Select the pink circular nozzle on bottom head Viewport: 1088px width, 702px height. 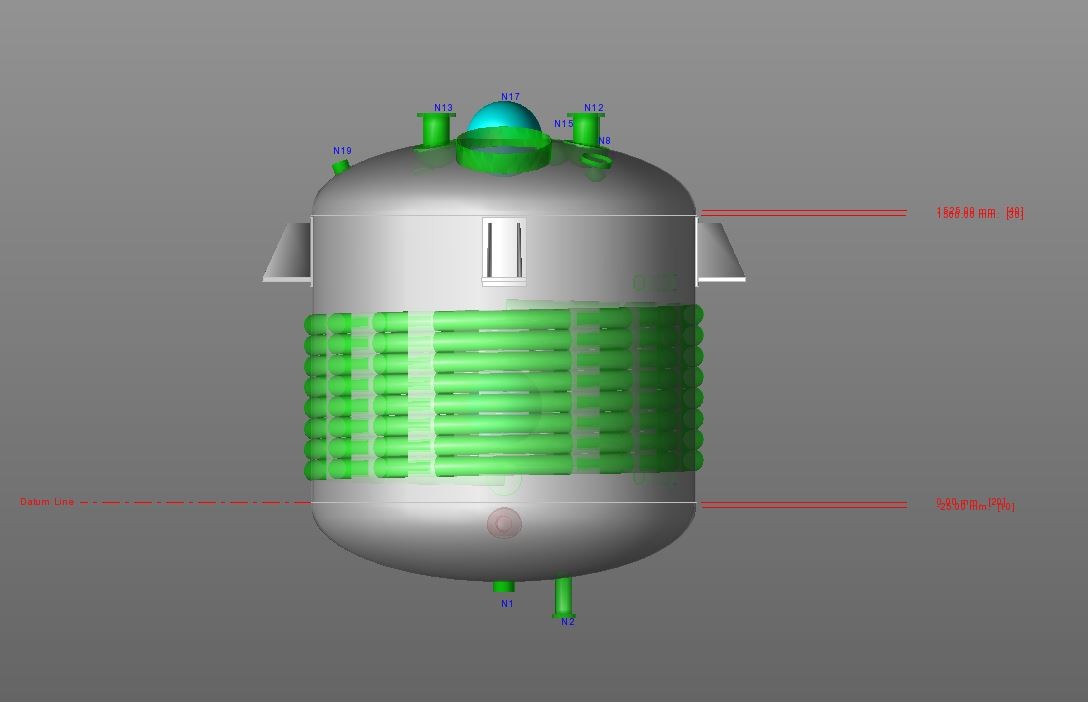pos(503,523)
